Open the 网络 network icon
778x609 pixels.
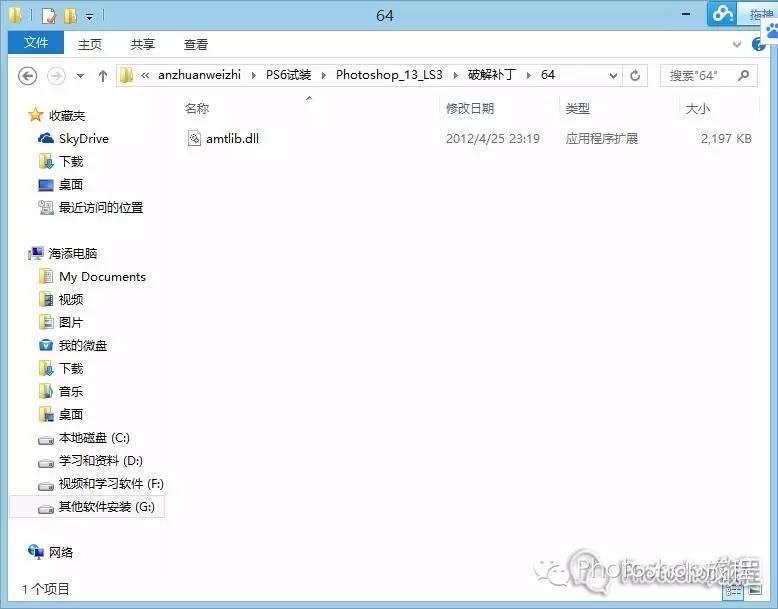37,552
